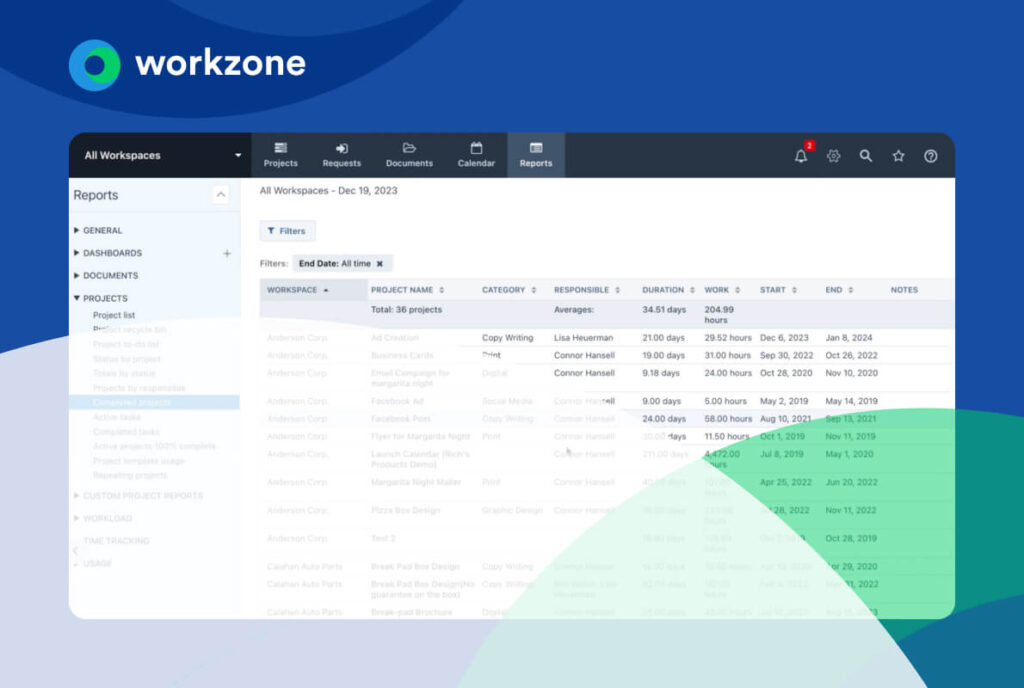Select the Oct 26, 2022 end date

coord(851,356)
